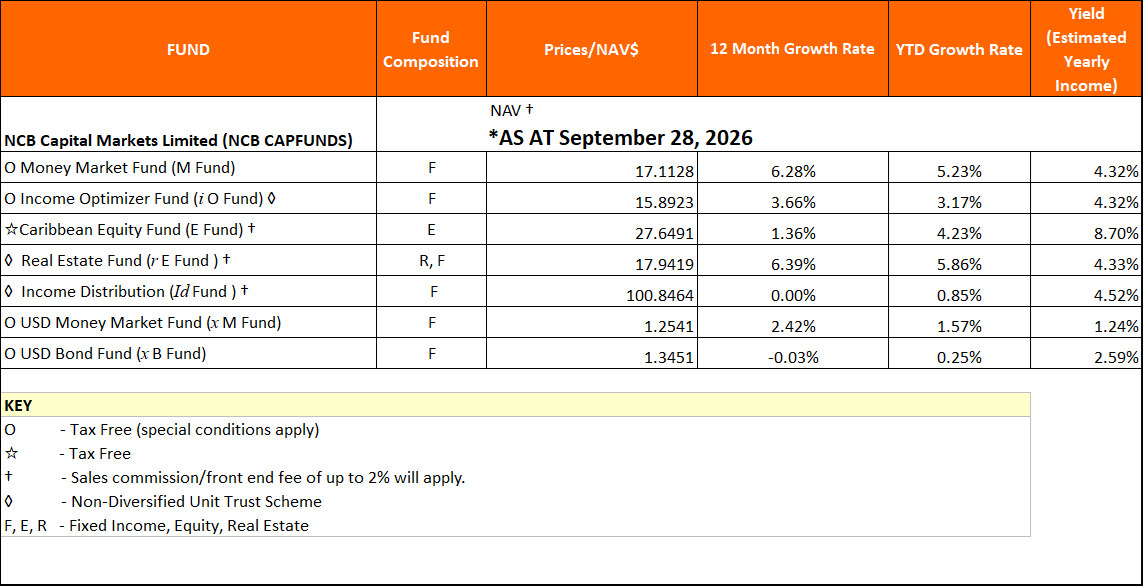Click the YTD growth 0.85%
The width and height of the screenshot is (1145, 586).
point(960,296)
